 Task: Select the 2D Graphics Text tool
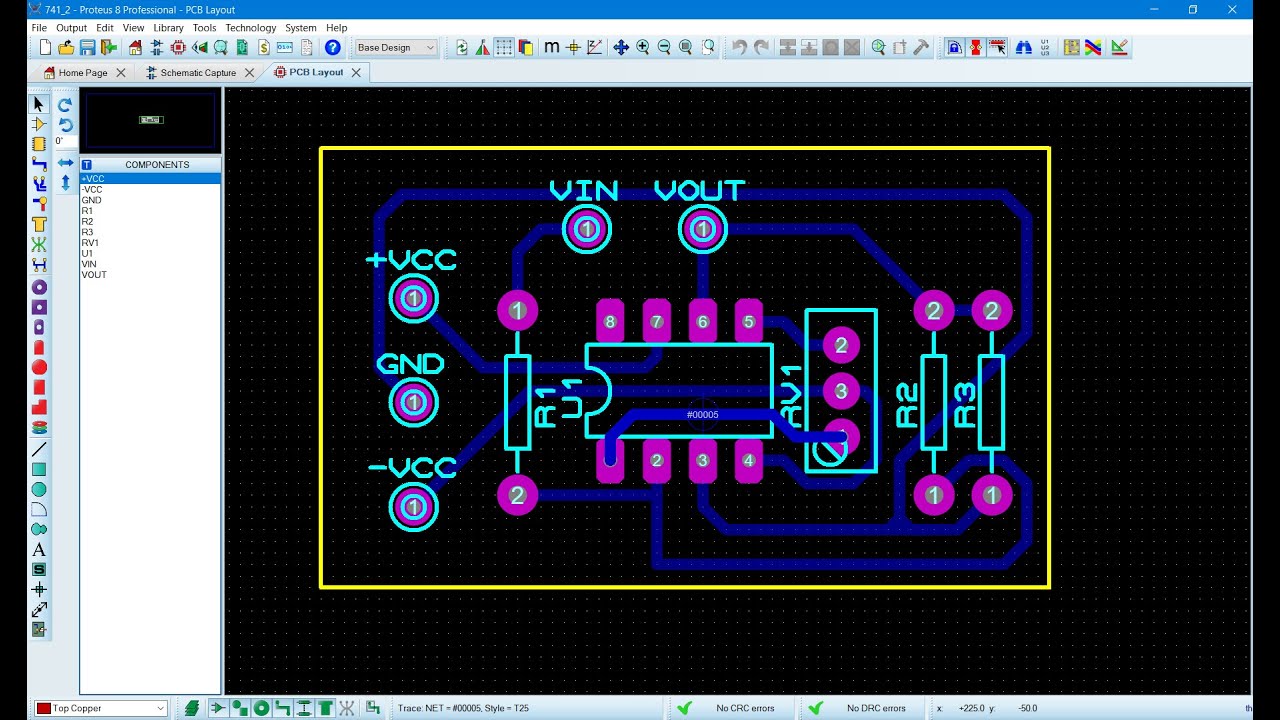(x=39, y=549)
